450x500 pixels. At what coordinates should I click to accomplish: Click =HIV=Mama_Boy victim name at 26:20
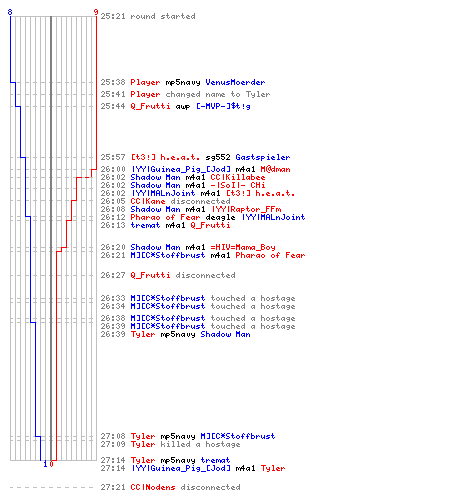[243, 247]
